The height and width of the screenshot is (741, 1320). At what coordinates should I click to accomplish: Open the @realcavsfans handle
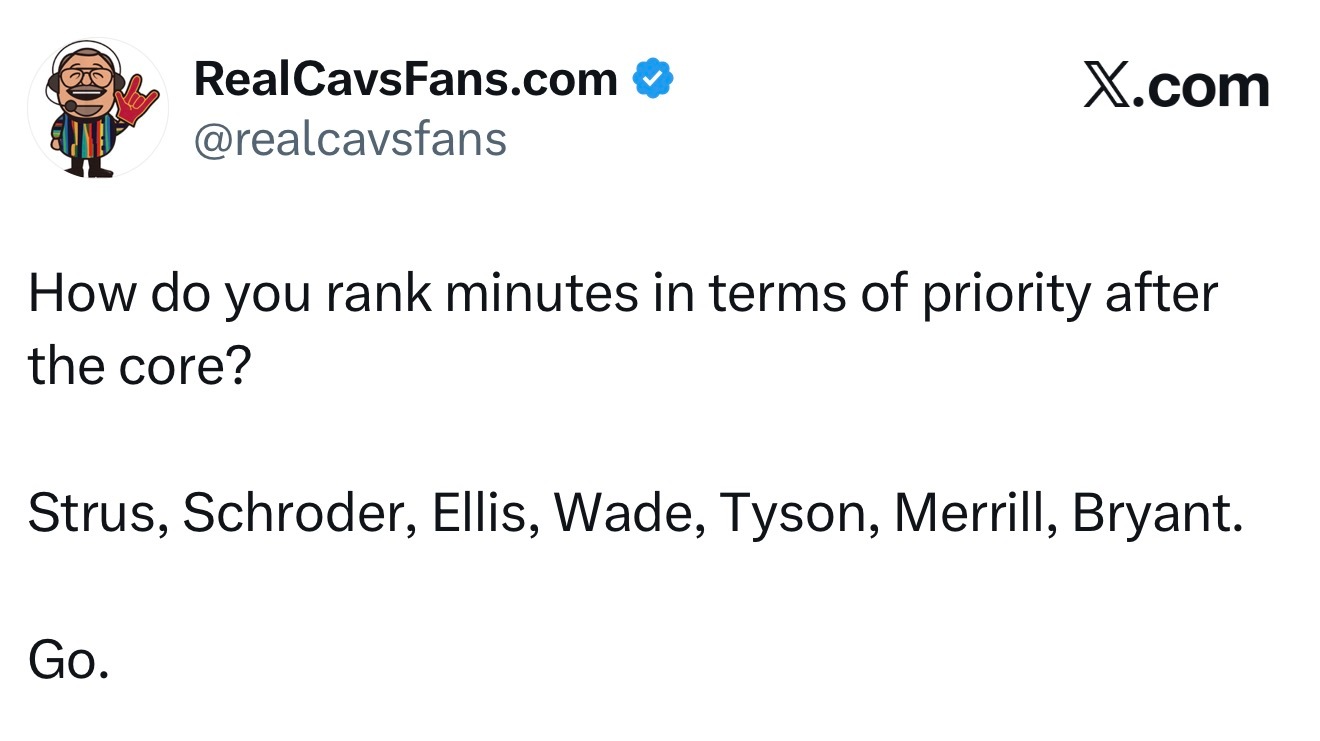point(350,139)
